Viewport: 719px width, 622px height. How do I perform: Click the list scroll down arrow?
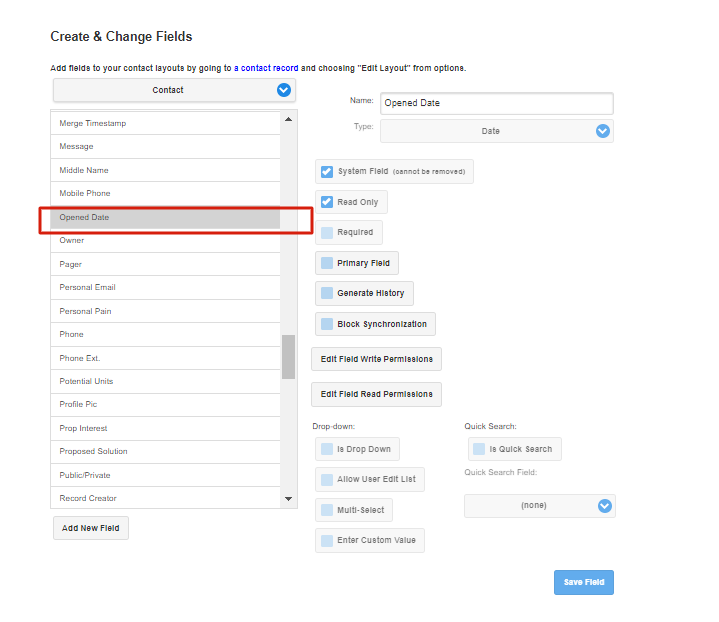click(288, 499)
